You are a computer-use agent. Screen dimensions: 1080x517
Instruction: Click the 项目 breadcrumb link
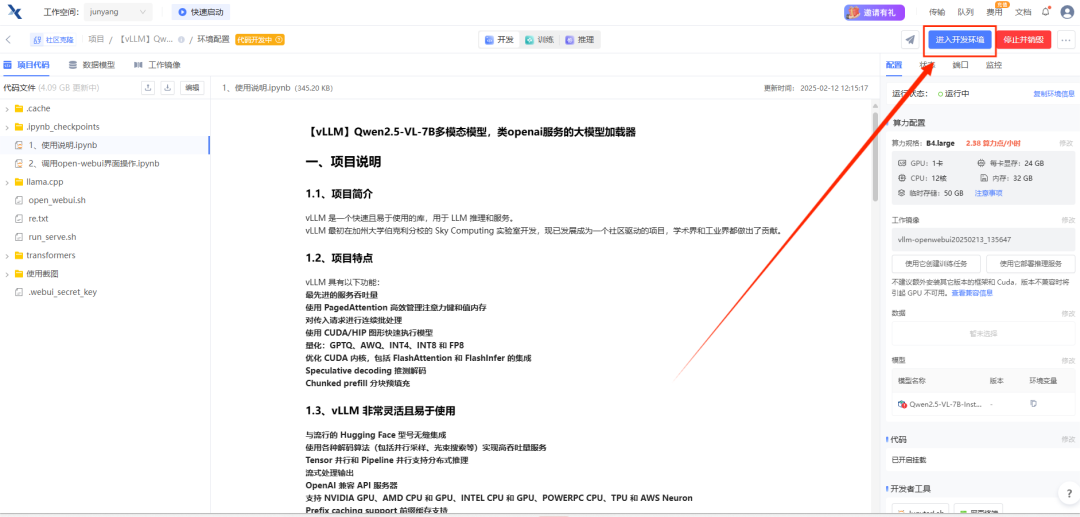tap(96, 39)
